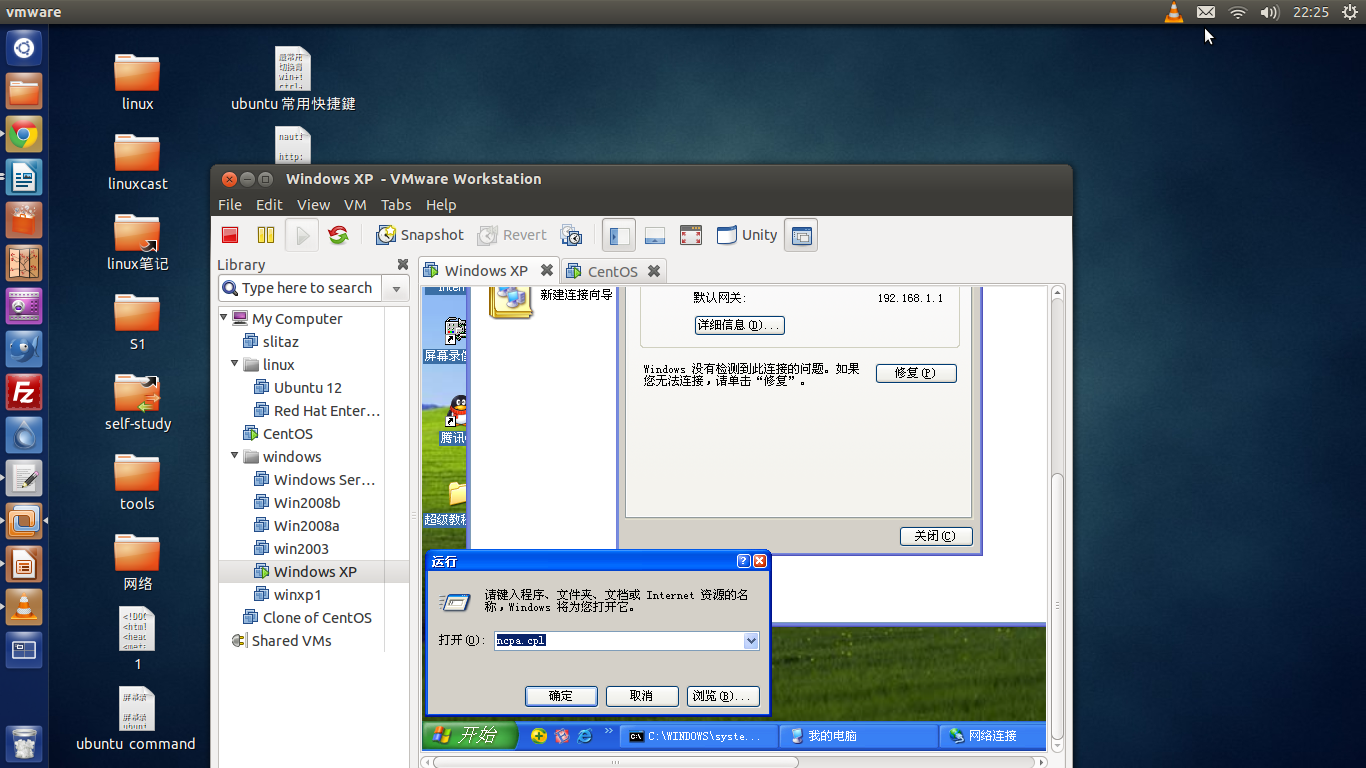Click the yellow Suspend (pause) toolbar icon
This screenshot has height=768, width=1366.
click(x=266, y=235)
